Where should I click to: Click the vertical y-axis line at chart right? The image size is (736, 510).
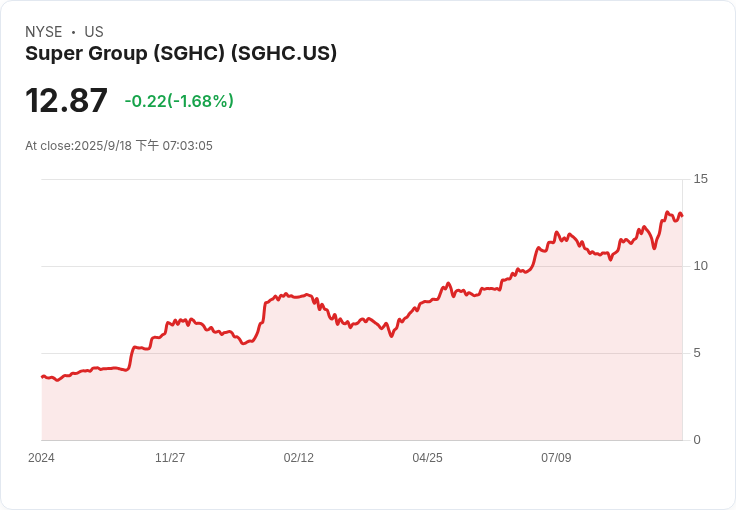click(684, 310)
